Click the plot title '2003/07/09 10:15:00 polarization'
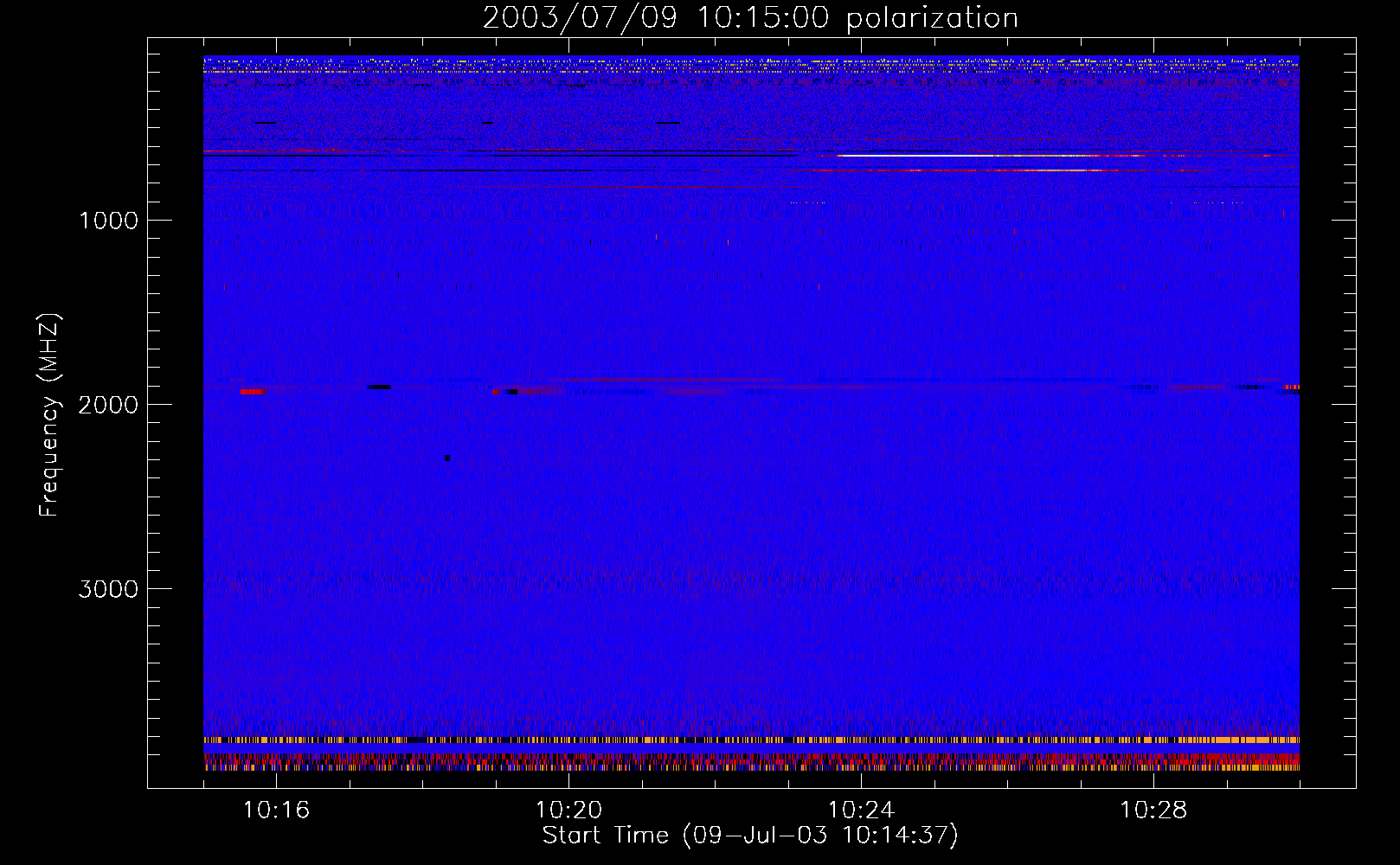This screenshot has height=865, width=1400. (x=750, y=18)
